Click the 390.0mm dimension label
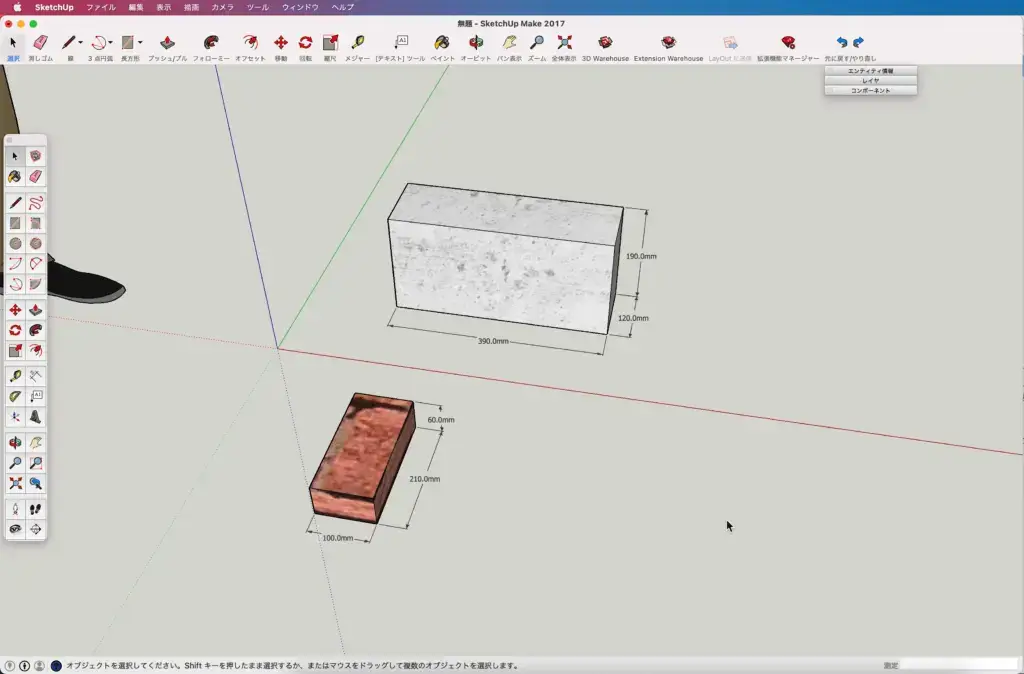This screenshot has width=1024, height=674. click(493, 341)
